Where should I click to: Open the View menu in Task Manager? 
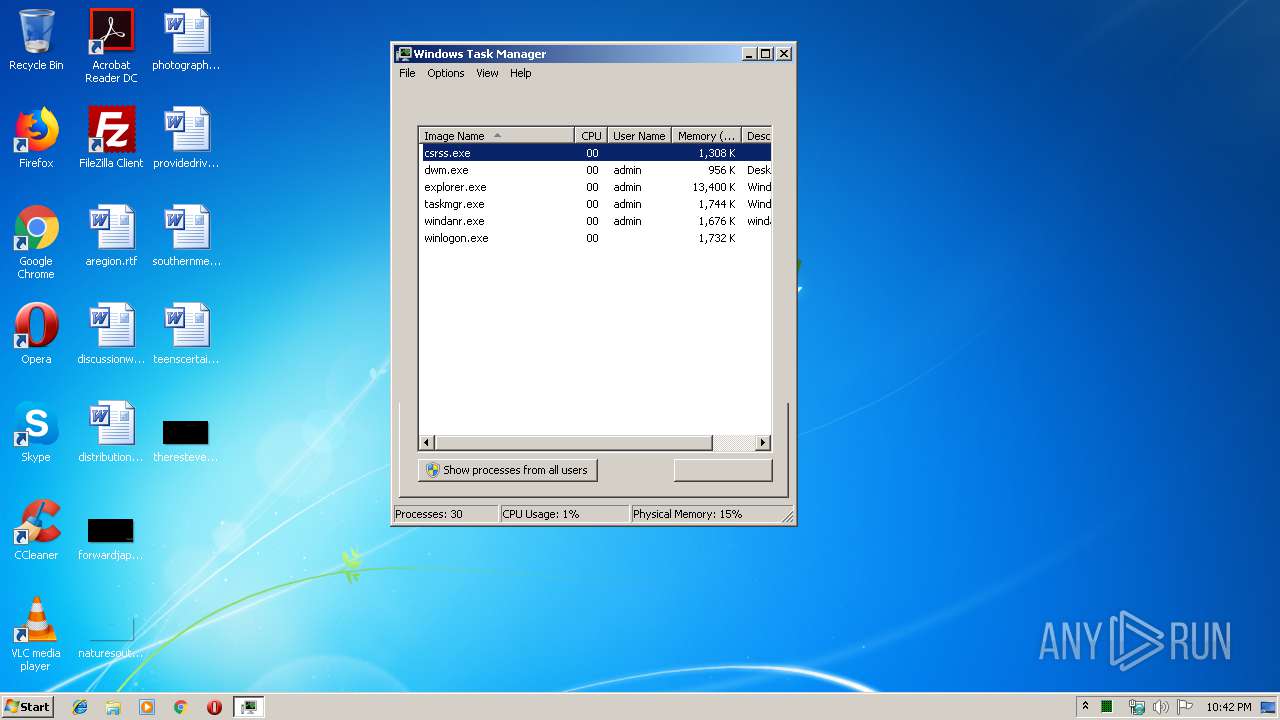click(x=487, y=73)
